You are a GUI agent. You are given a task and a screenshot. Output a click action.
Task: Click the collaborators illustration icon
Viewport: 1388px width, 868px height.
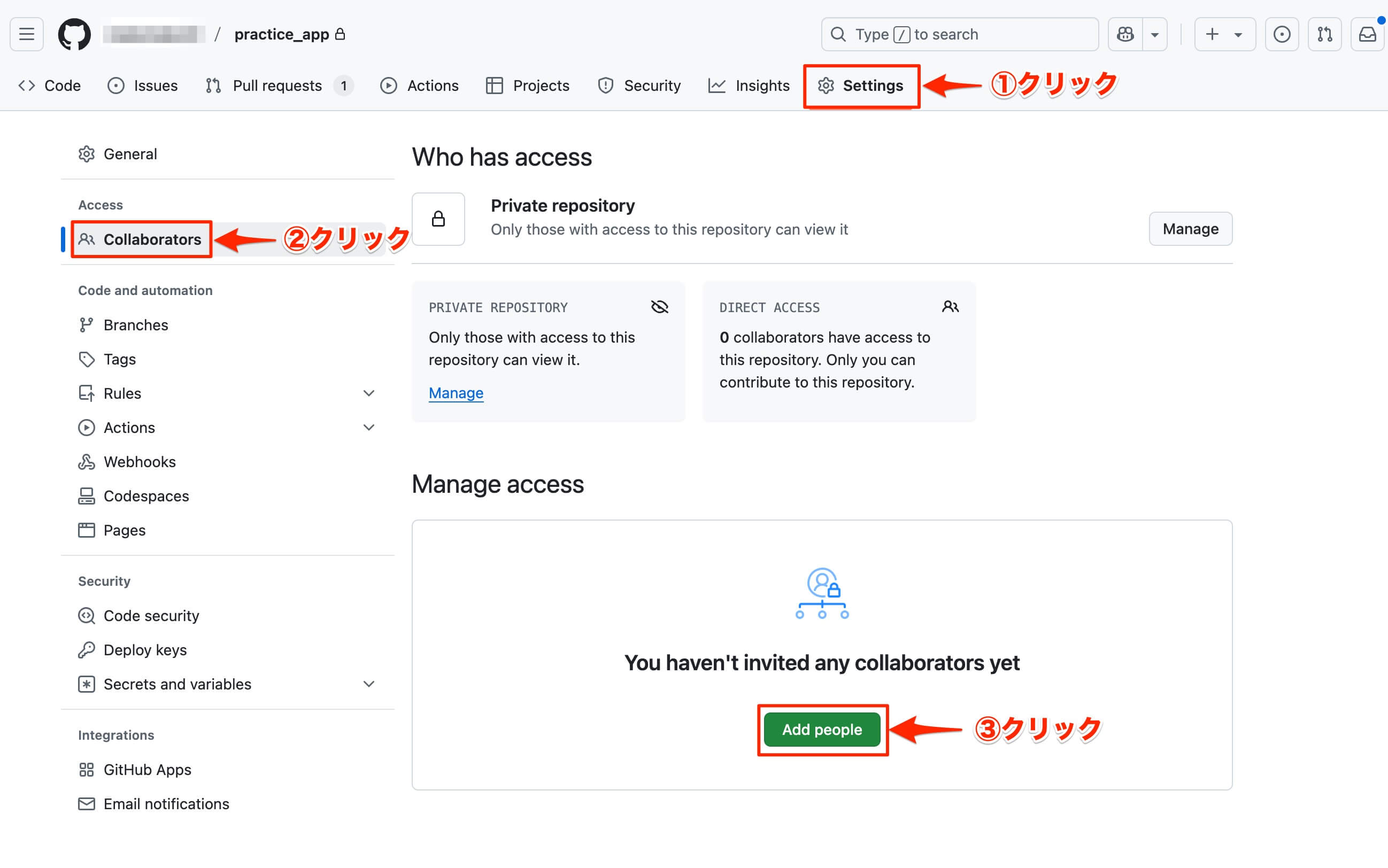tap(822, 593)
